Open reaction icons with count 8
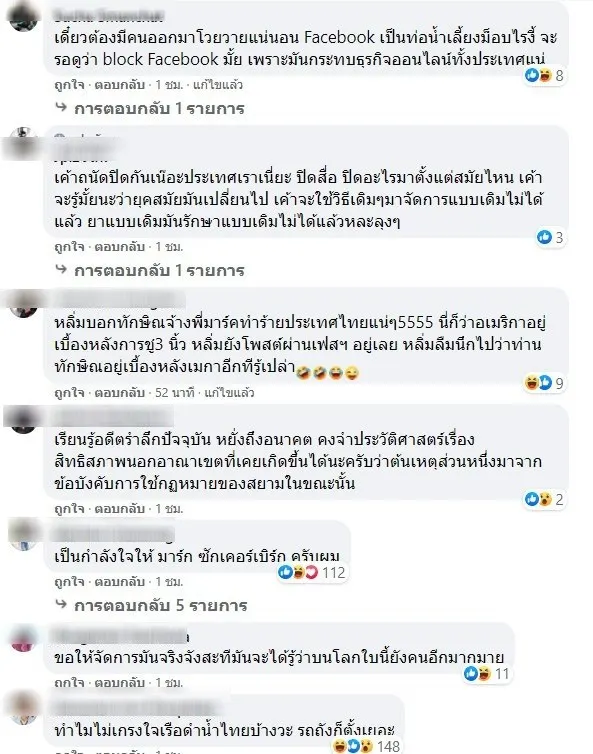593x754 pixels. point(544,75)
